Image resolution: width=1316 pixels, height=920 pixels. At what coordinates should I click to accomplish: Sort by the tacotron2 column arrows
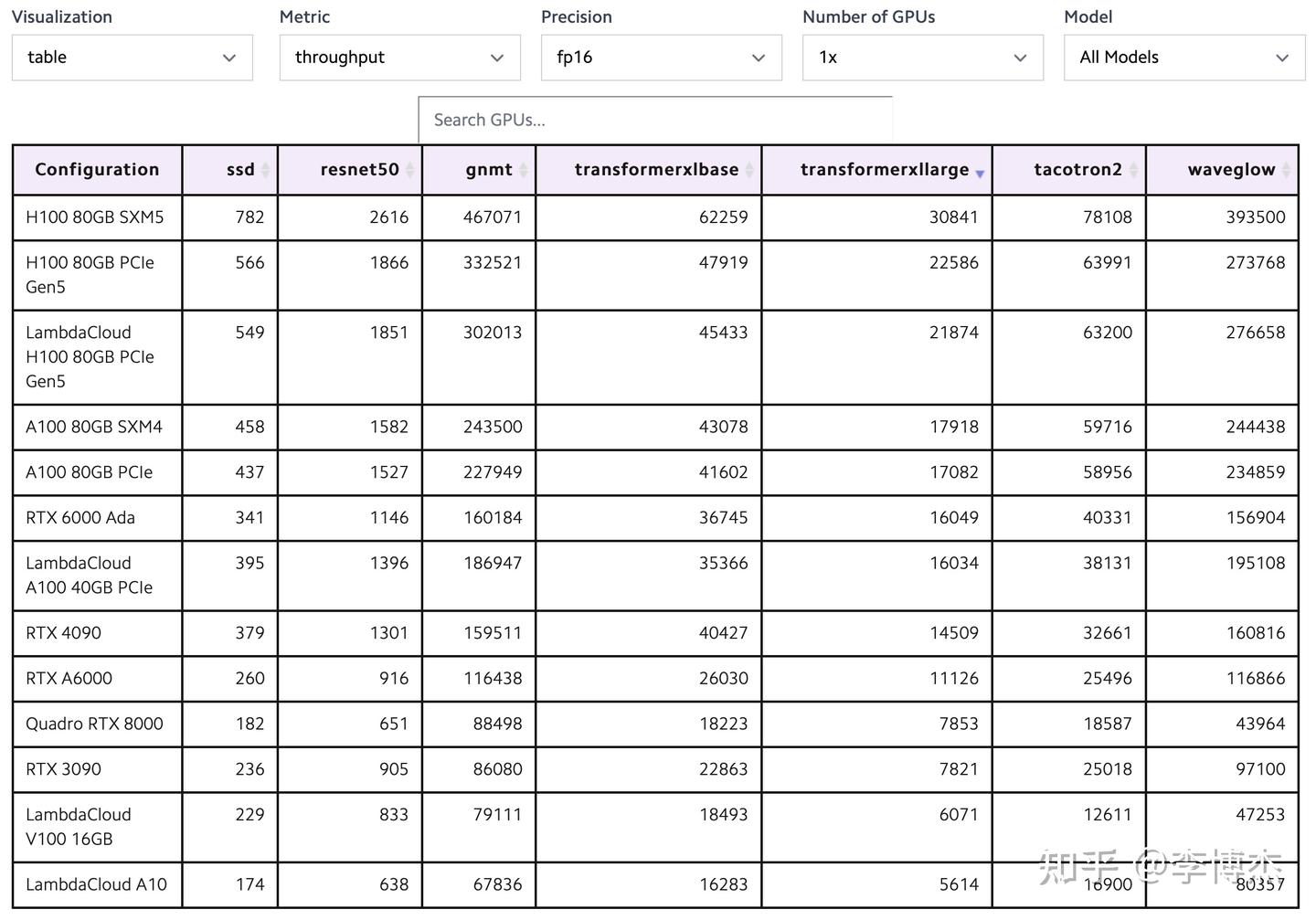click(1133, 170)
